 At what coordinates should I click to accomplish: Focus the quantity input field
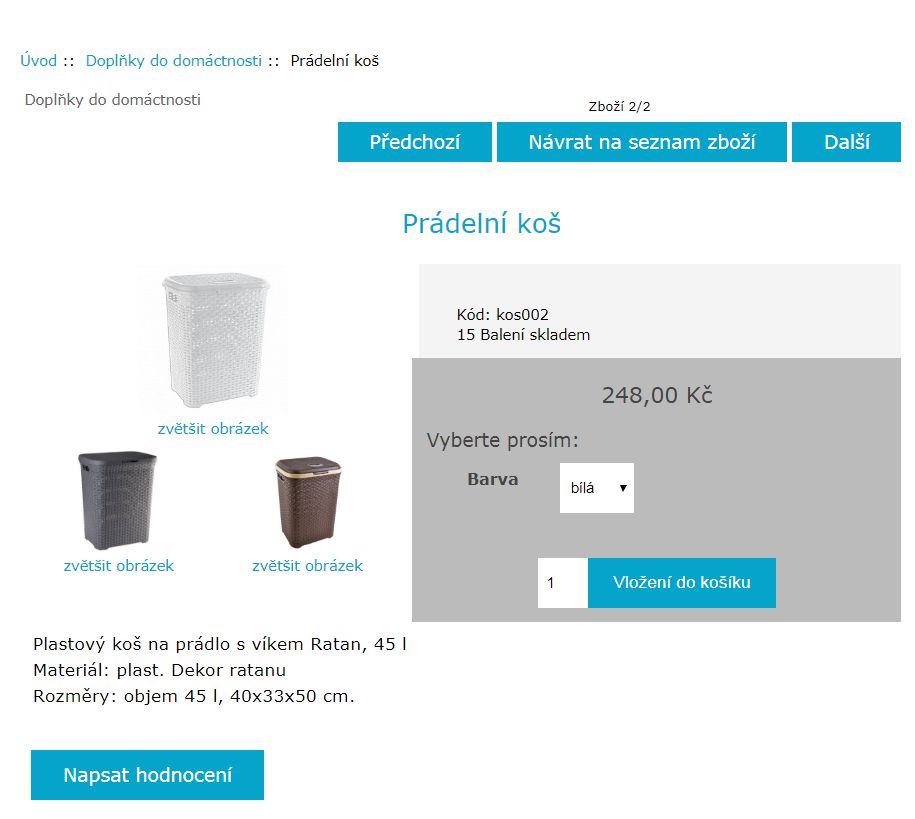tap(563, 583)
